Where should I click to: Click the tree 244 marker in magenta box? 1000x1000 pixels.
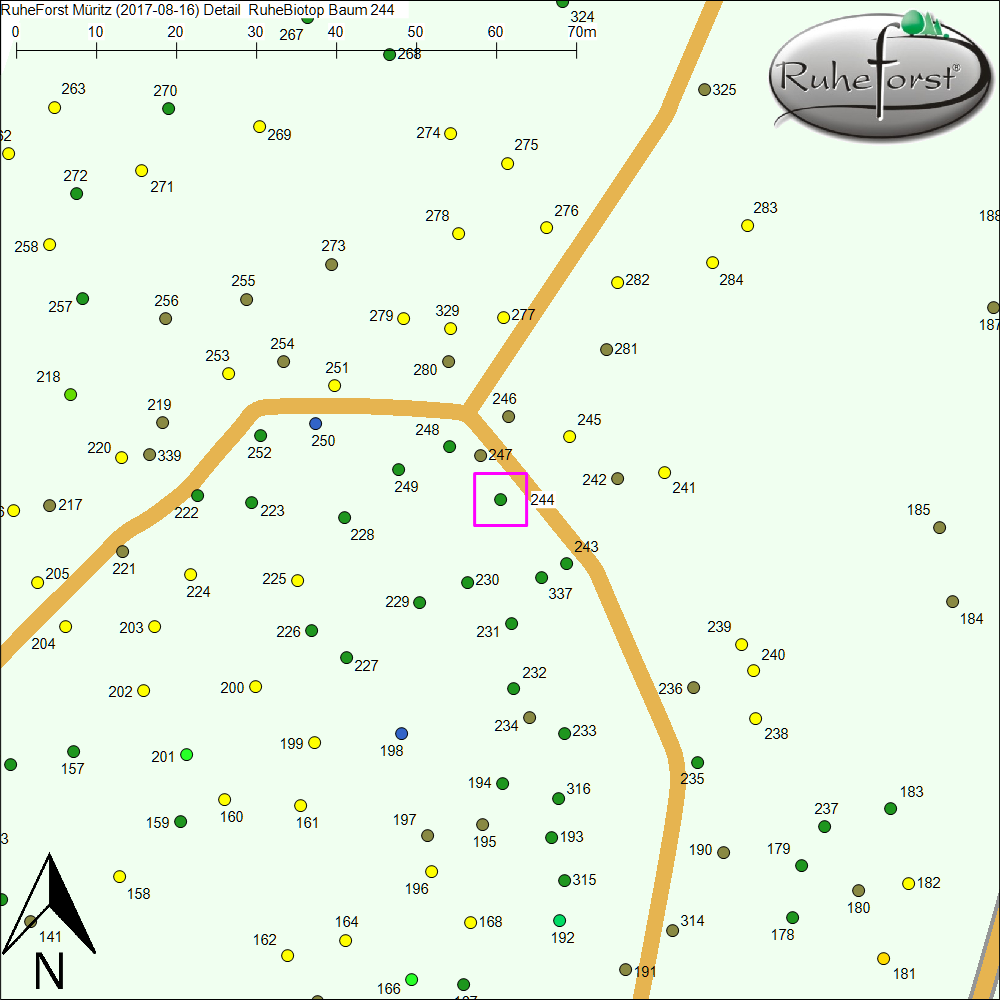[500, 499]
